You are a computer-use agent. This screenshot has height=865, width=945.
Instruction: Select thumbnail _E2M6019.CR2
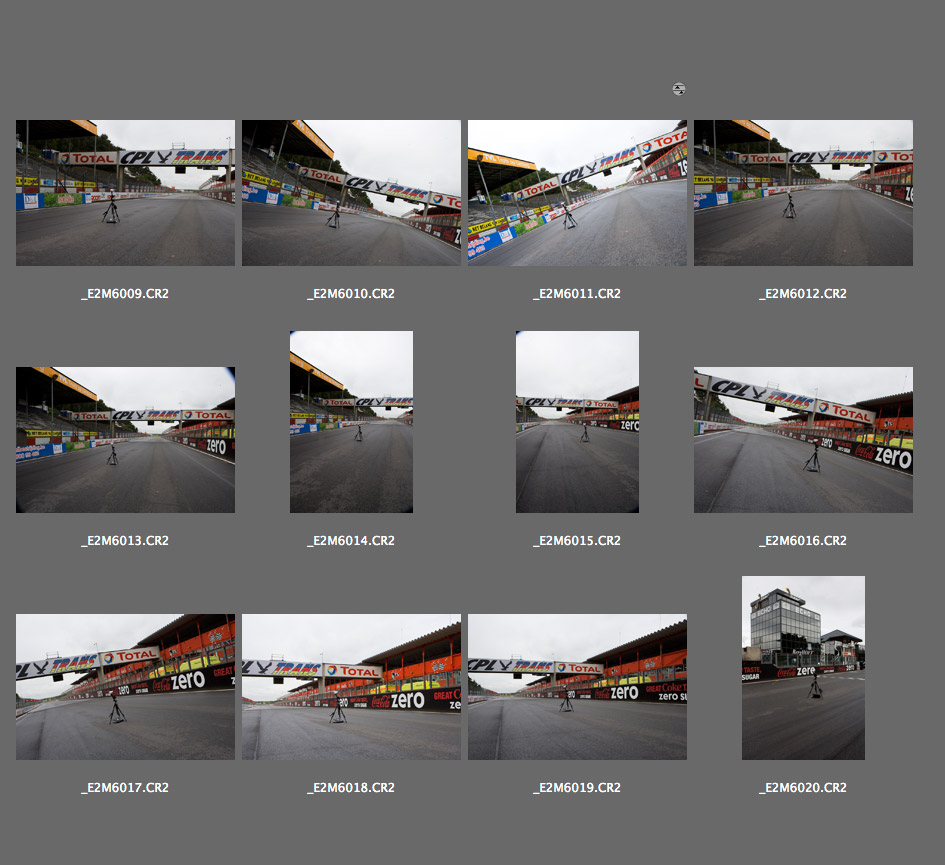pos(577,687)
